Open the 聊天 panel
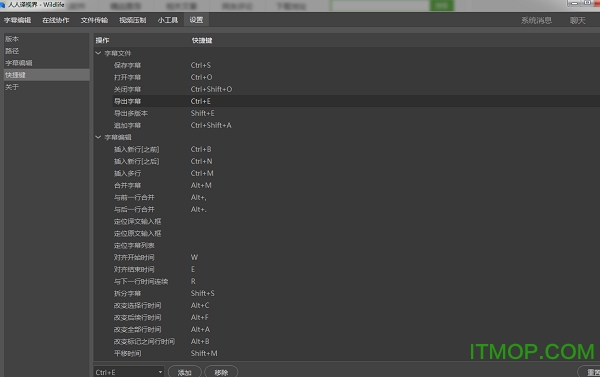Screen dimensions: 600x377 [577, 21]
